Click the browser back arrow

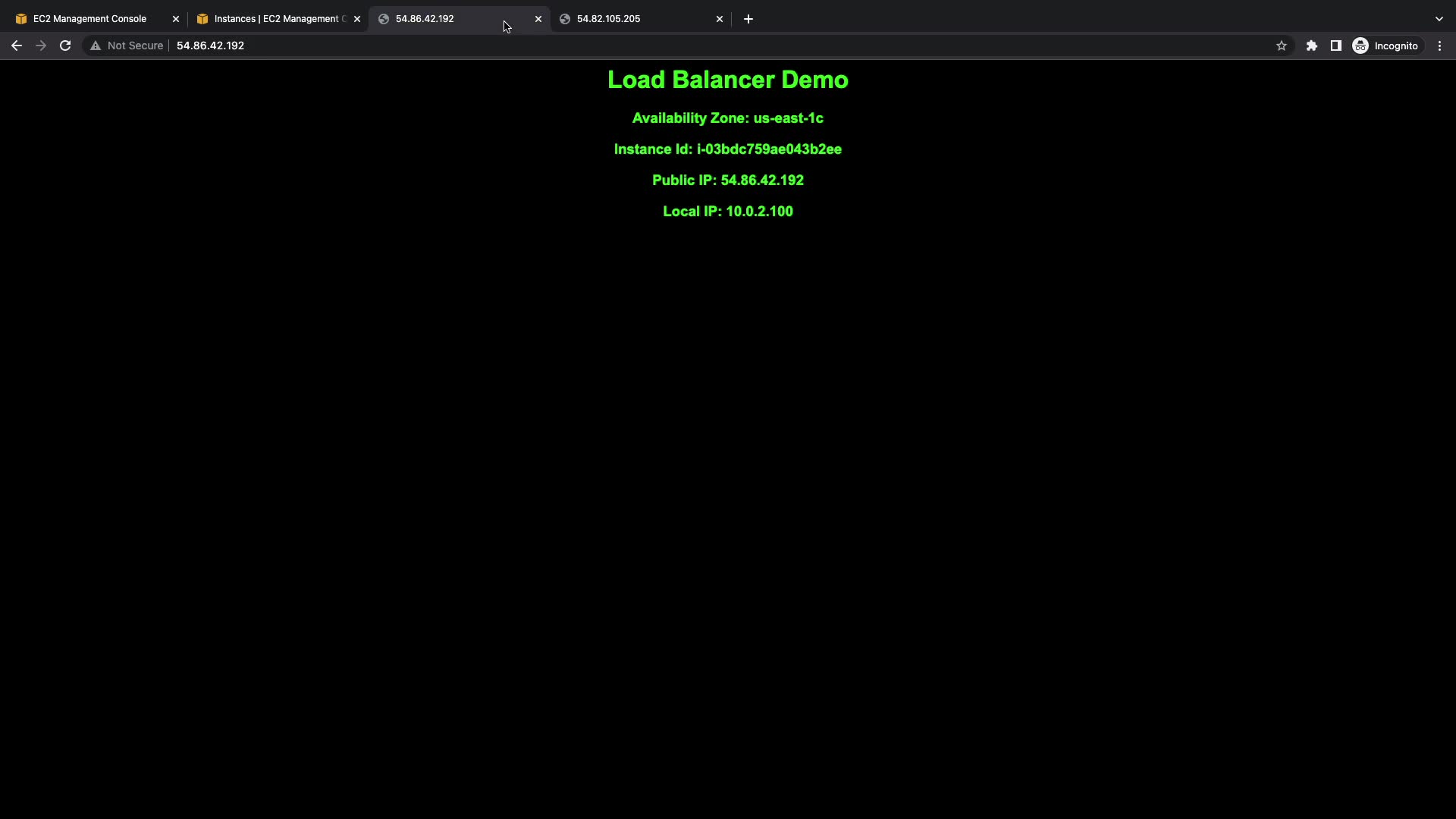coord(16,46)
